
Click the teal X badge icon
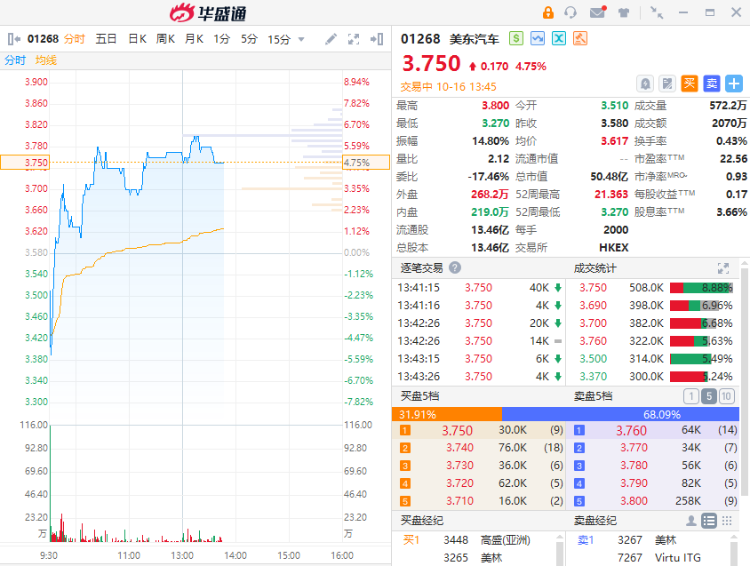click(559, 38)
